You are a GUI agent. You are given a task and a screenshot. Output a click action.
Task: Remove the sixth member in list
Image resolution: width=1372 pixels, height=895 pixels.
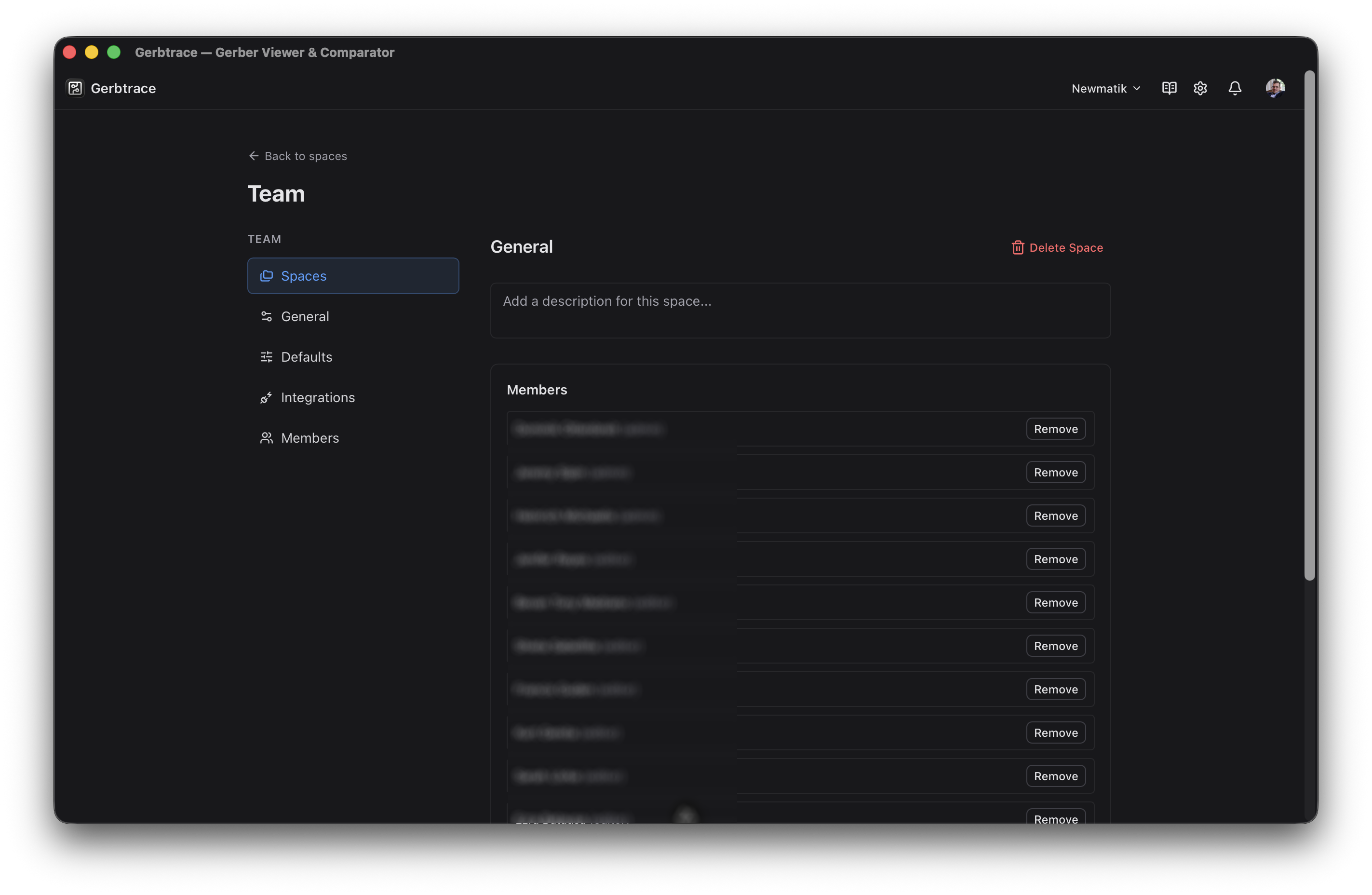click(1056, 646)
